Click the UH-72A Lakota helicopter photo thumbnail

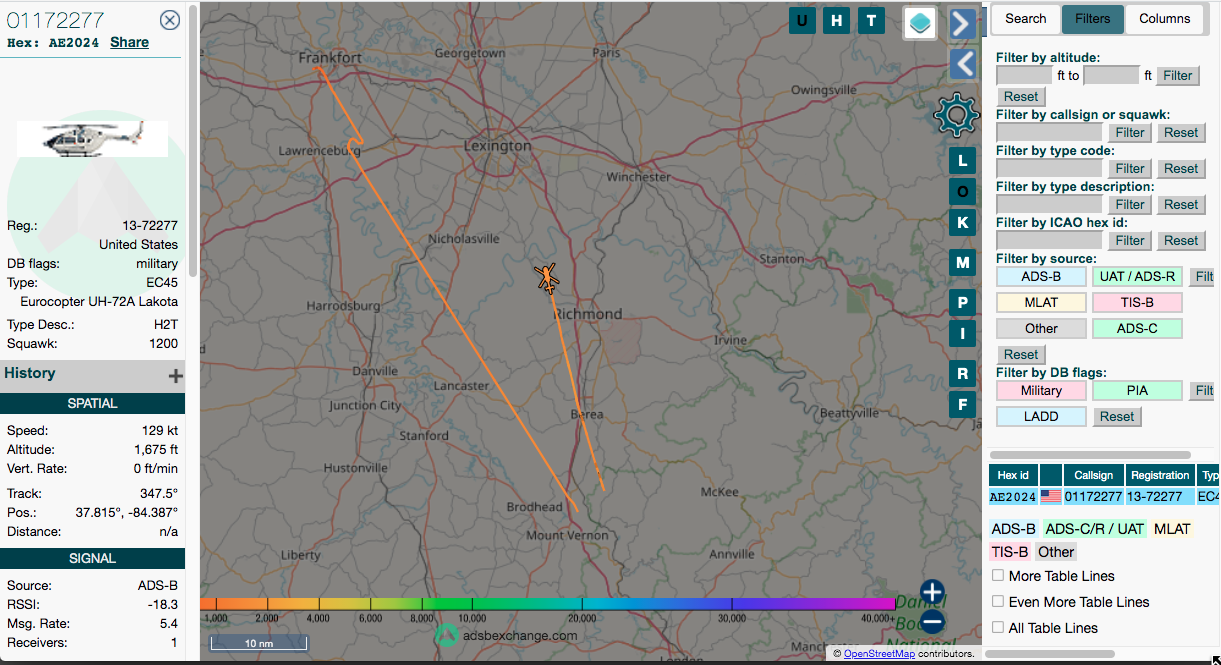pos(92,138)
